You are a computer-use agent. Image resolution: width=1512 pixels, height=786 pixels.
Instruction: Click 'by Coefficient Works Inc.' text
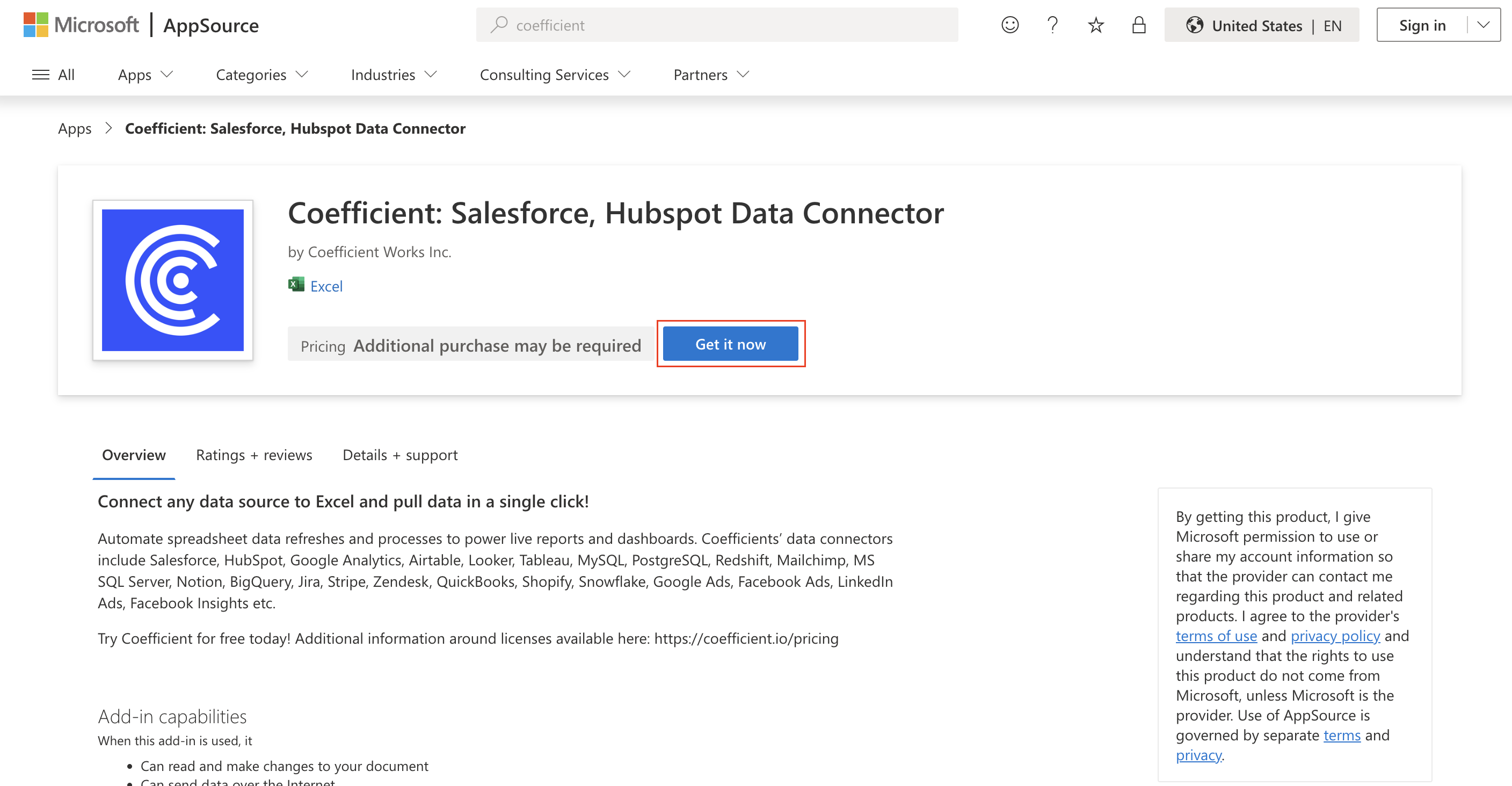369,252
